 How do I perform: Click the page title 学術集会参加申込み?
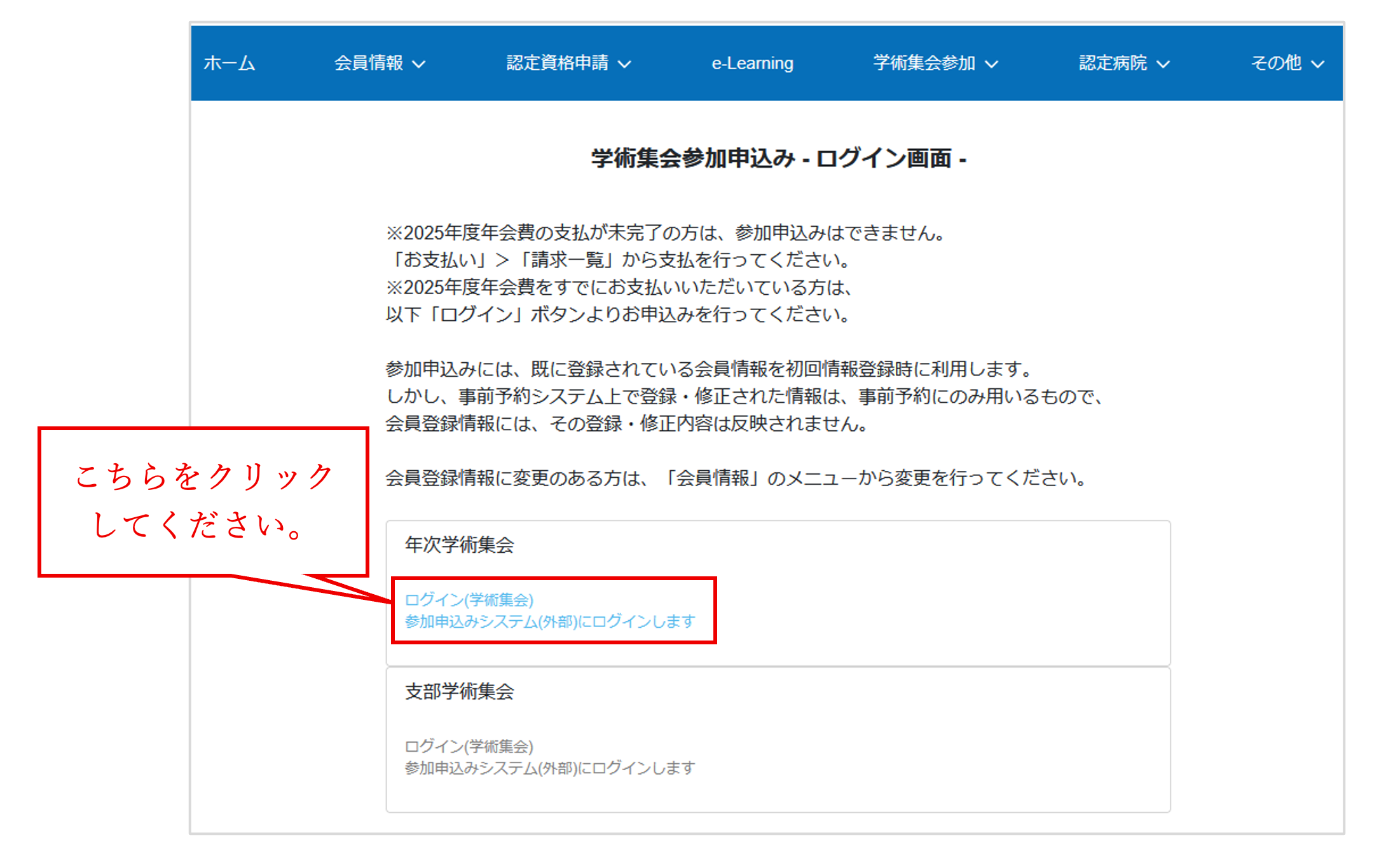tap(778, 158)
